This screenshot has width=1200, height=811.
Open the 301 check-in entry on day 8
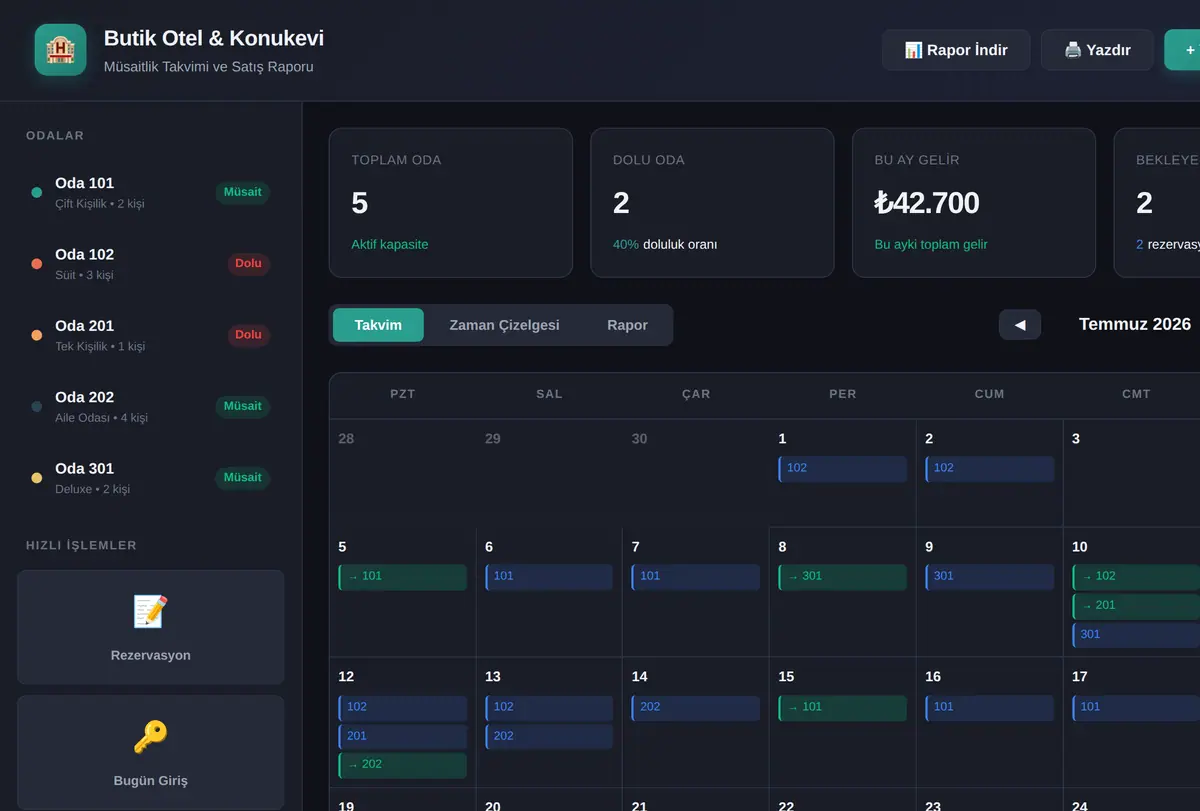pyautogui.click(x=843, y=577)
